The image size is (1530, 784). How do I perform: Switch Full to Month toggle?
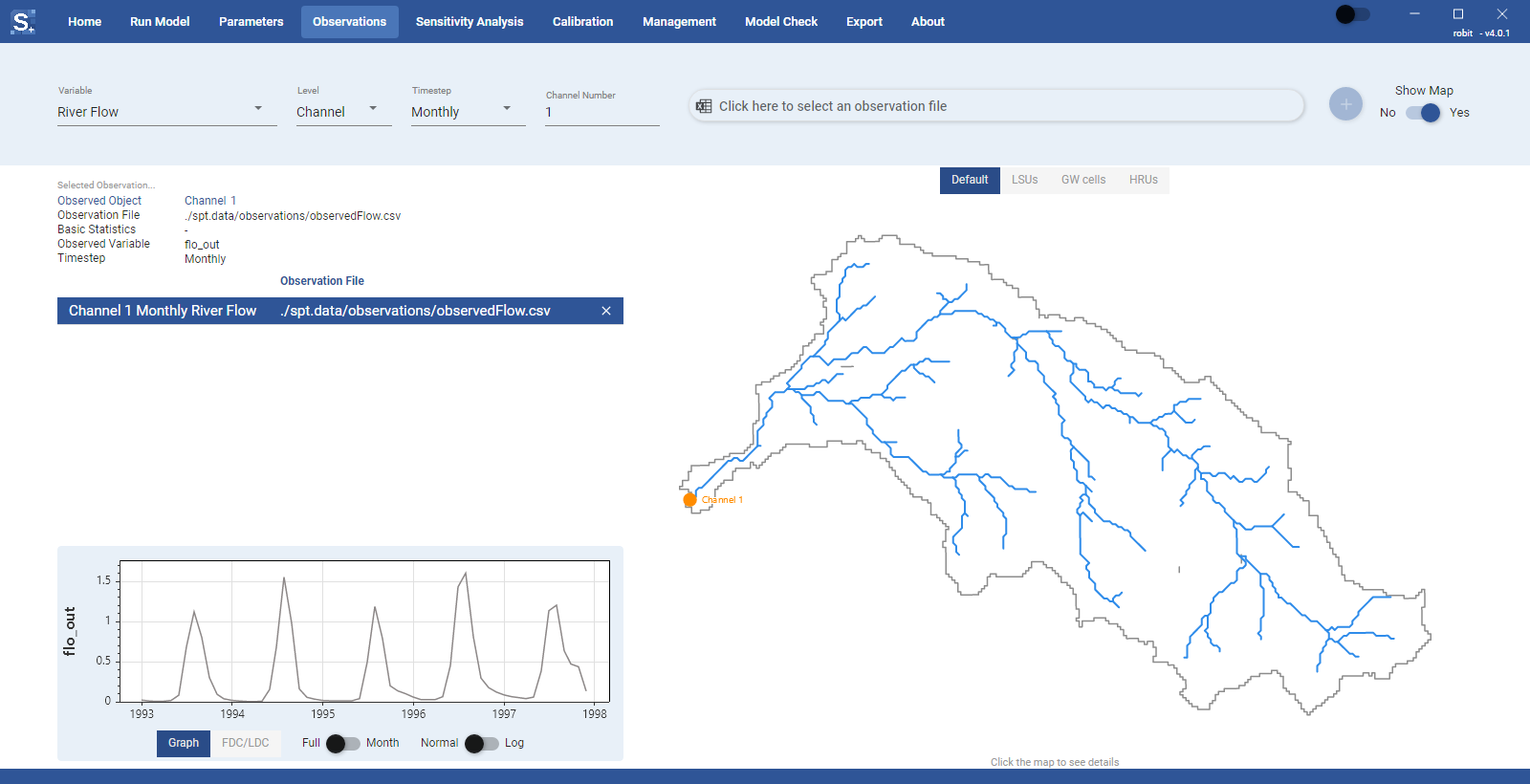click(x=343, y=744)
